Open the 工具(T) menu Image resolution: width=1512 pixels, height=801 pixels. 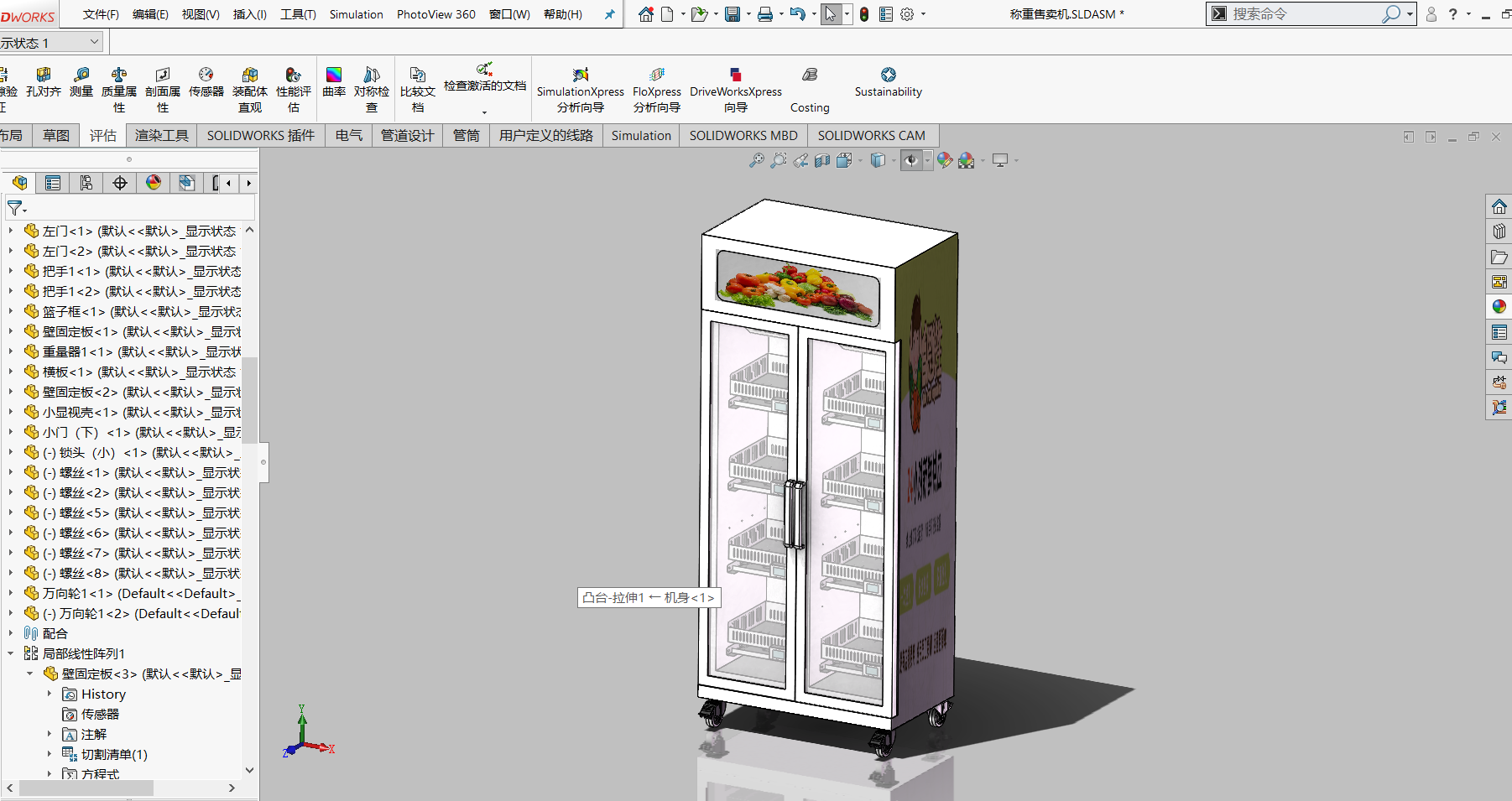298,14
